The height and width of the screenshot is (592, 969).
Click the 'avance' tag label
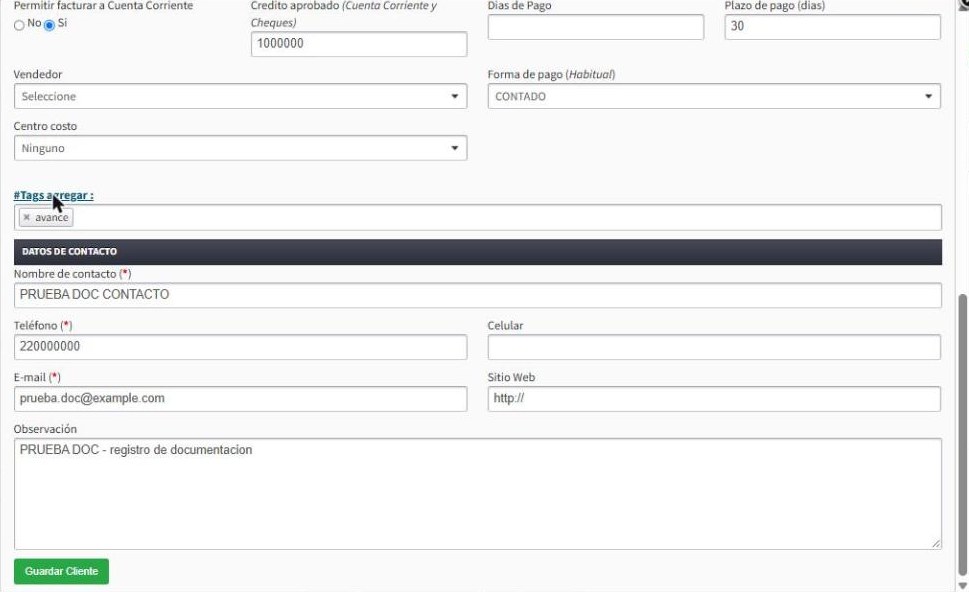[51, 218]
